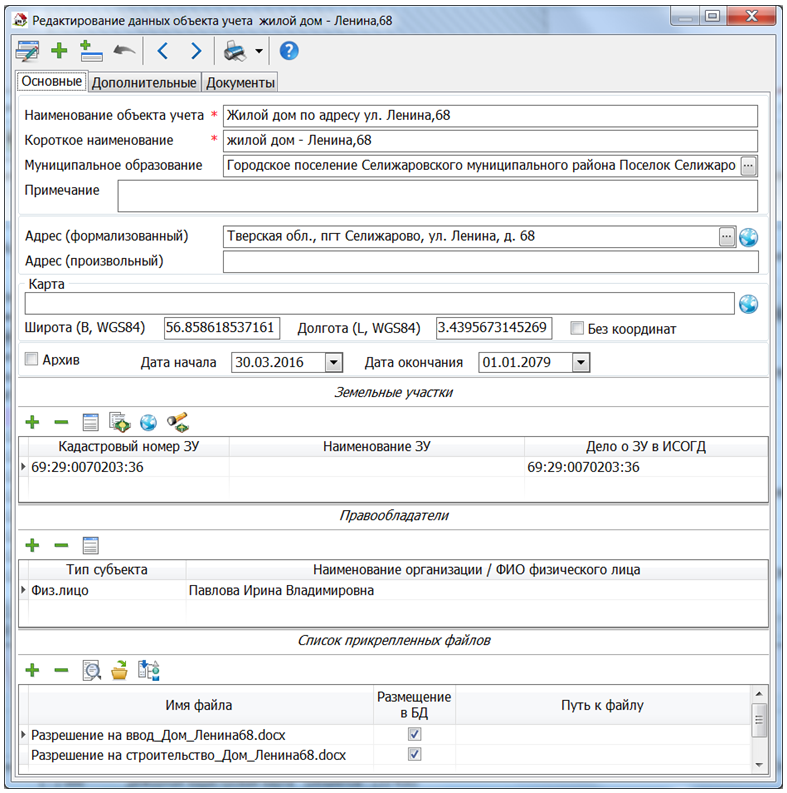The width and height of the screenshot is (787, 793).
Task: Open the Дата начала date dropdown
Action: click(334, 362)
